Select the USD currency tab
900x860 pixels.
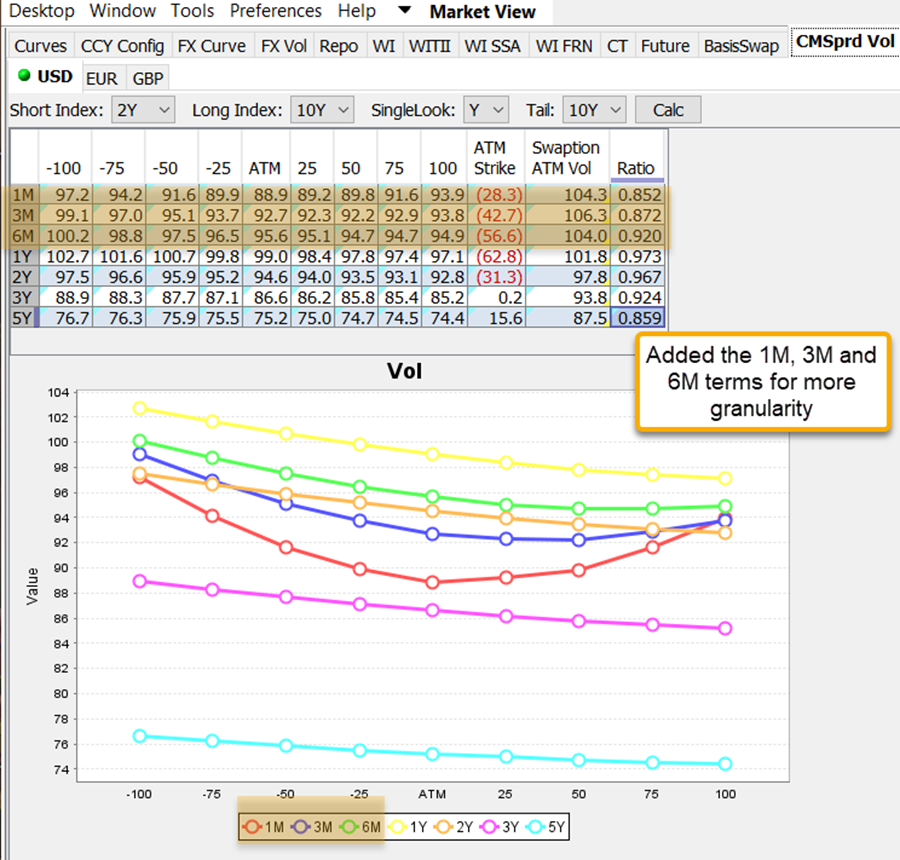46,76
